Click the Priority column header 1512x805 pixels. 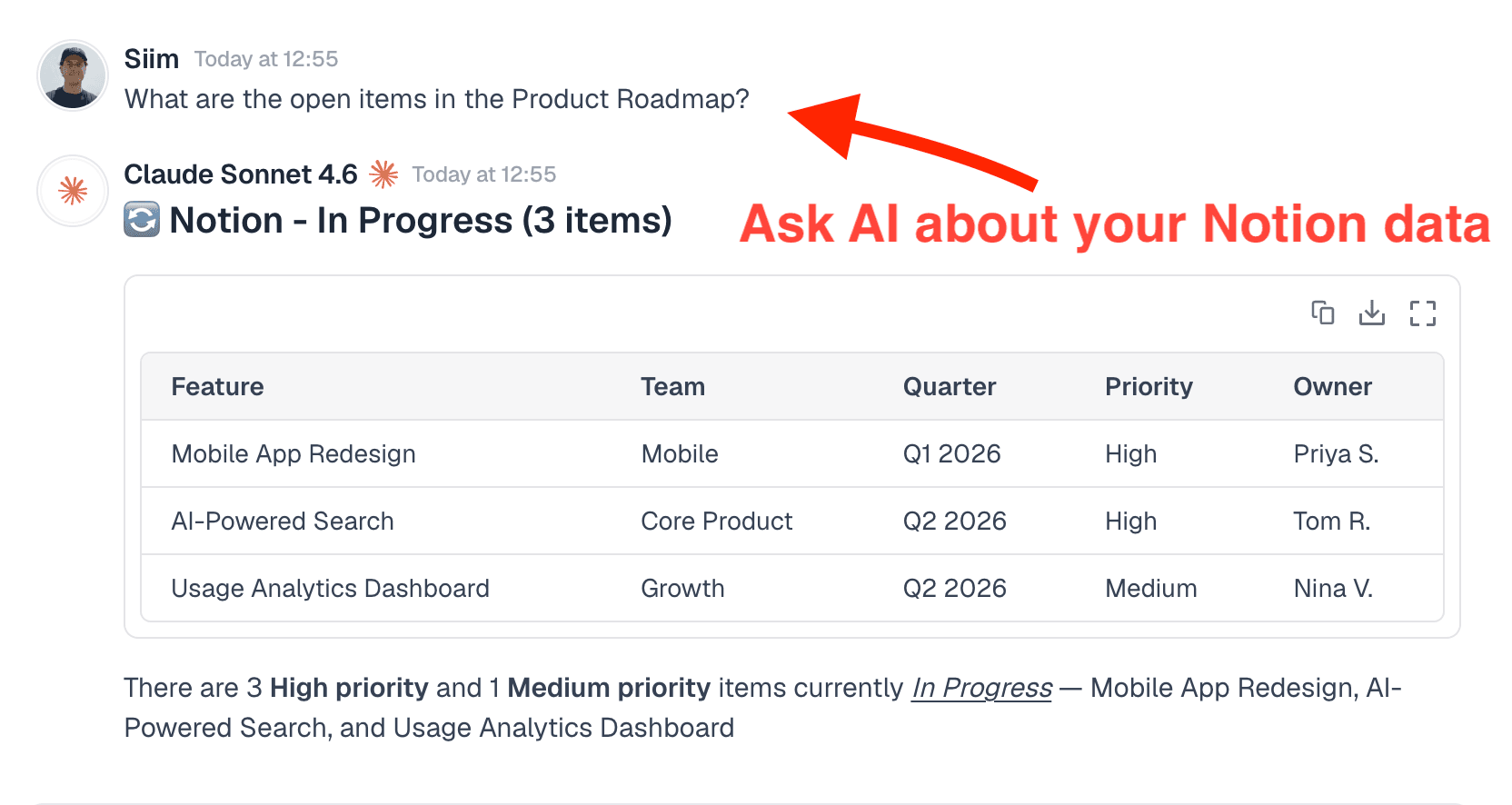pos(1149,386)
